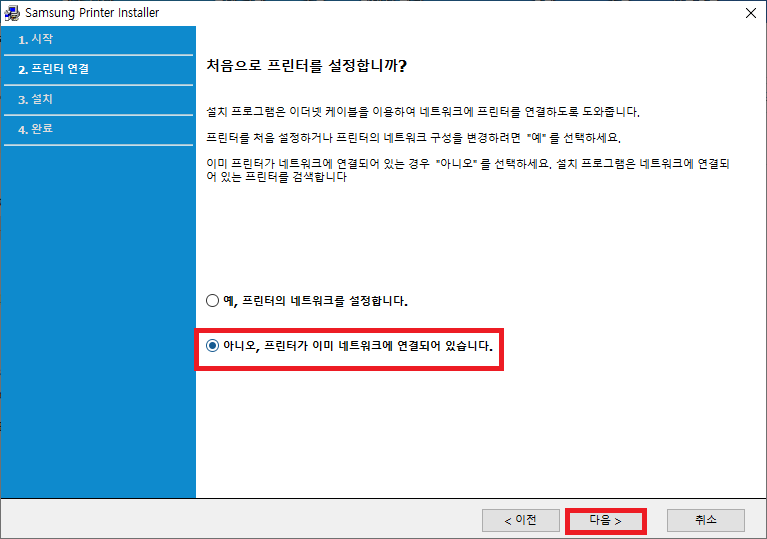The image size is (767, 539).
Task: Click the Samsung Printer Installer title icon
Action: pyautogui.click(x=12, y=13)
